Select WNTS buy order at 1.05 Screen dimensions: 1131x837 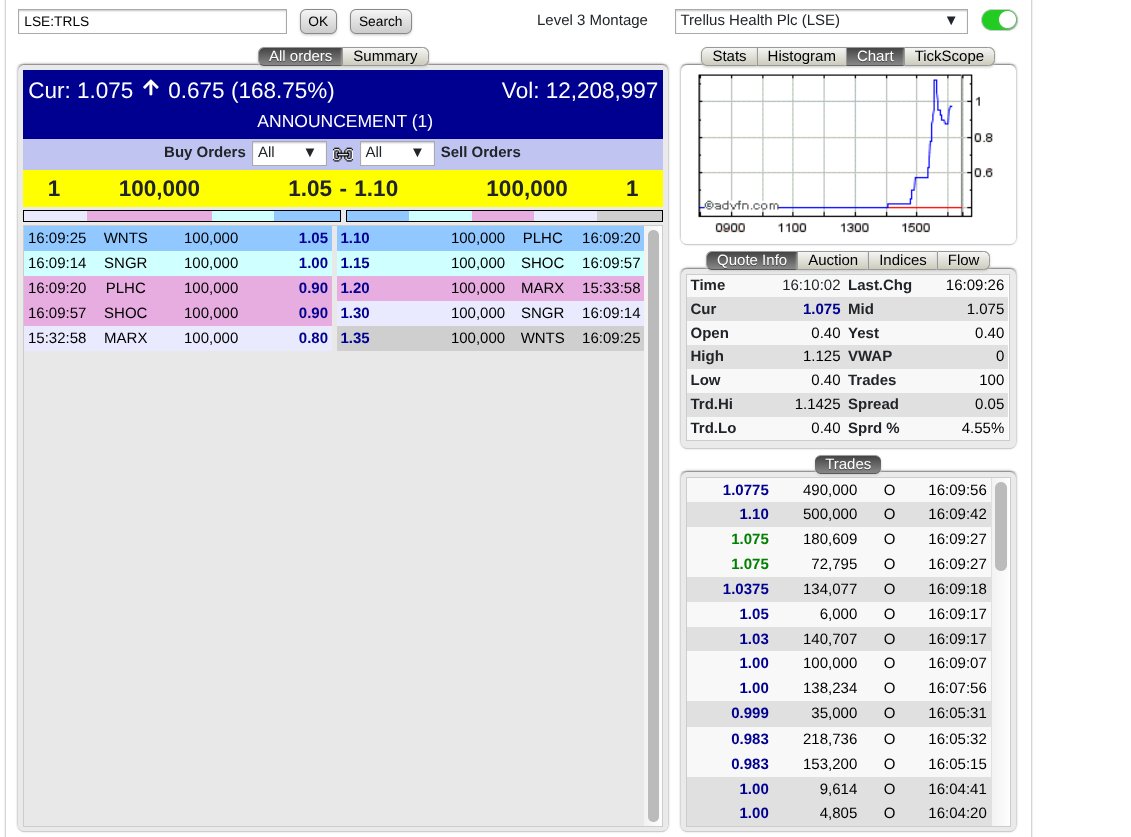click(x=177, y=238)
